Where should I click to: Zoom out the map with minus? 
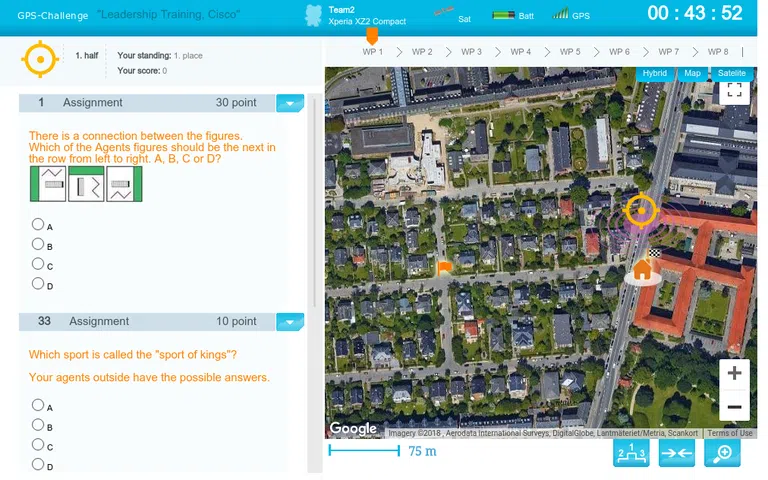(x=734, y=407)
